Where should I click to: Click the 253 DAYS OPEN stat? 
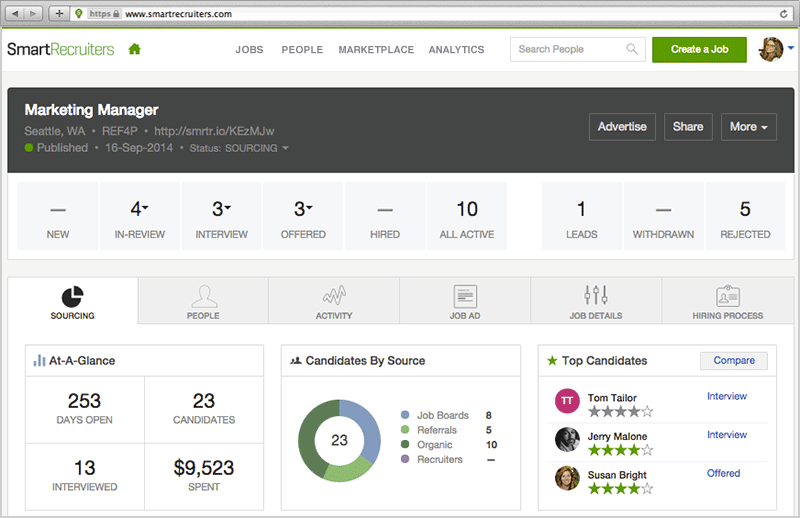point(85,409)
